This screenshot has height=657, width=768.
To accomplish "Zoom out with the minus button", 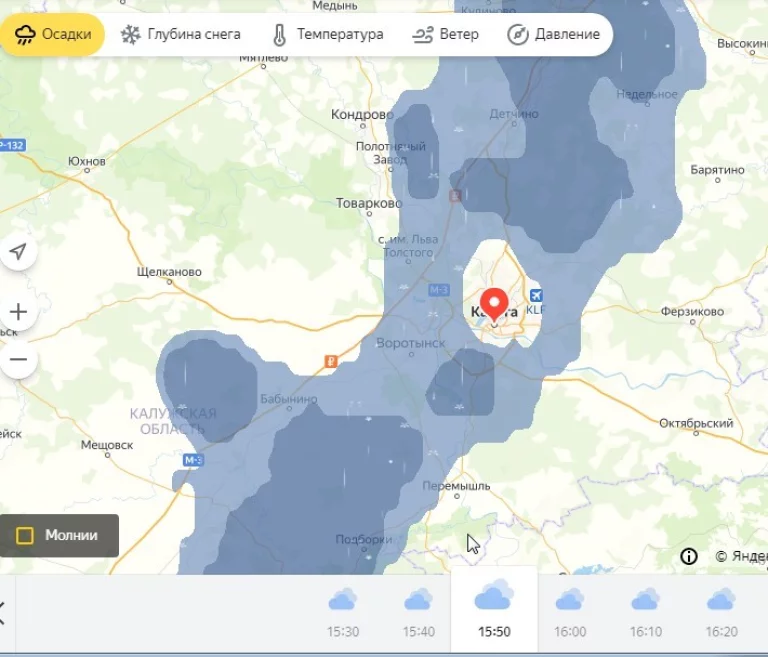I will [x=18, y=359].
